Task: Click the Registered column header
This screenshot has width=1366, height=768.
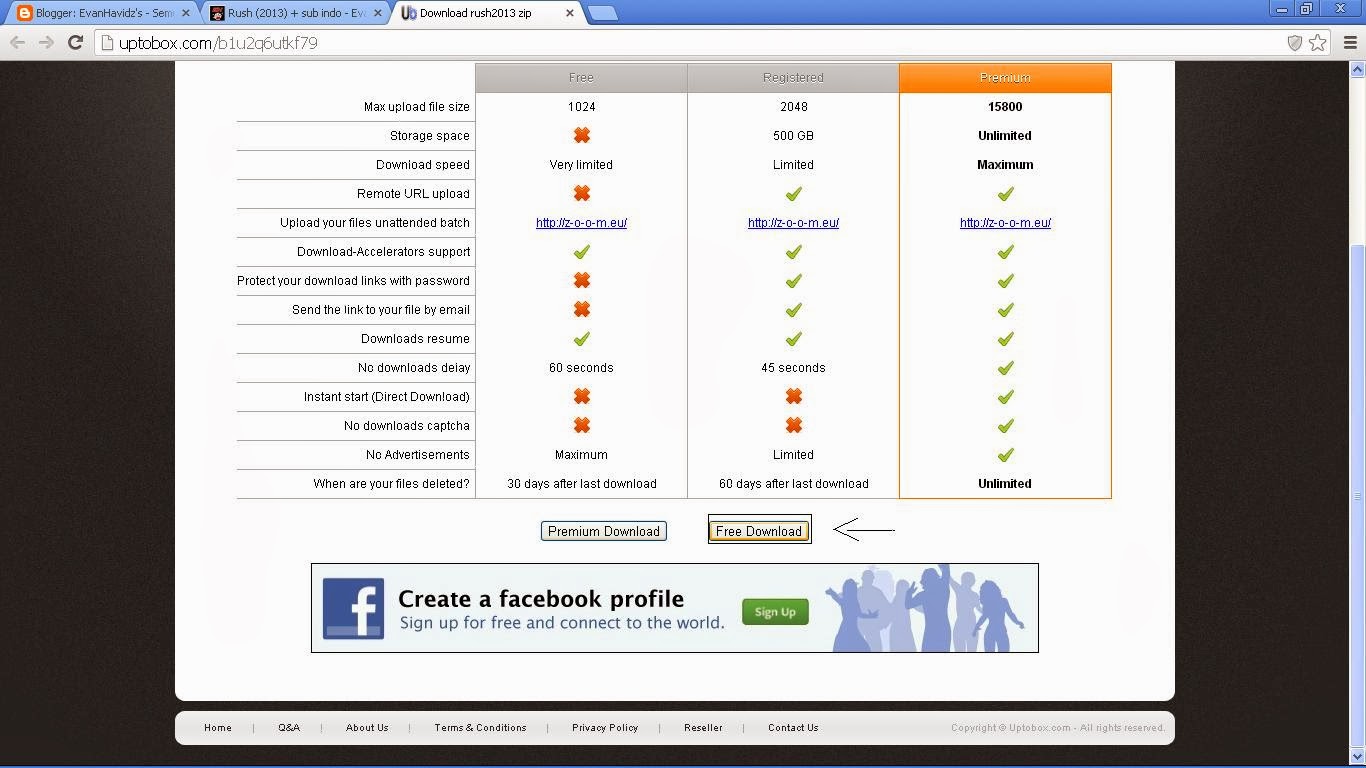Action: [793, 77]
